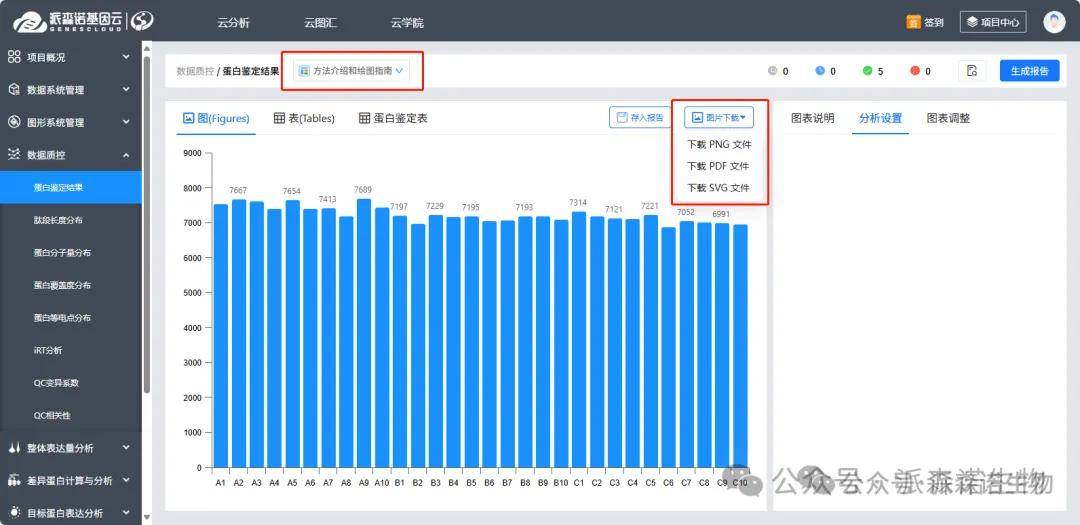
Task: Click the 存入报告 button
Action: (x=640, y=118)
